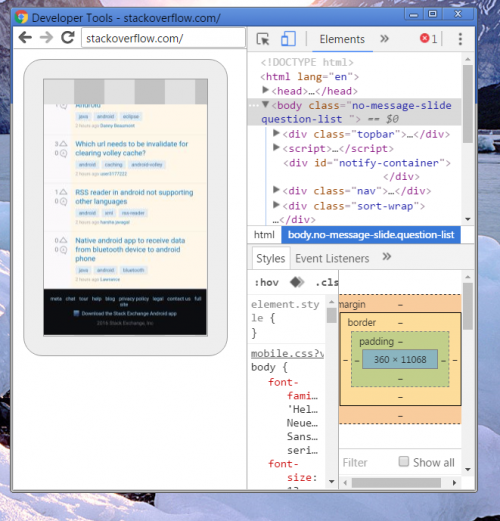Click the 360 × 11068 content box
Image resolution: width=500 pixels, height=521 pixels.
(400, 359)
